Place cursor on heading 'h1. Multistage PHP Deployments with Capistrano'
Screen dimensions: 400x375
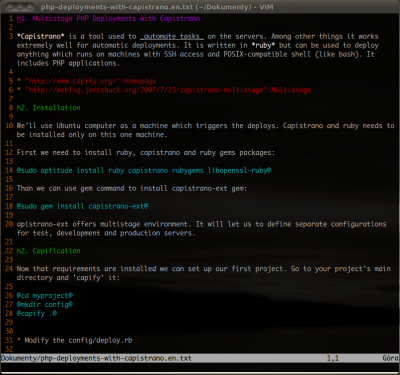pyautogui.click(x=108, y=19)
